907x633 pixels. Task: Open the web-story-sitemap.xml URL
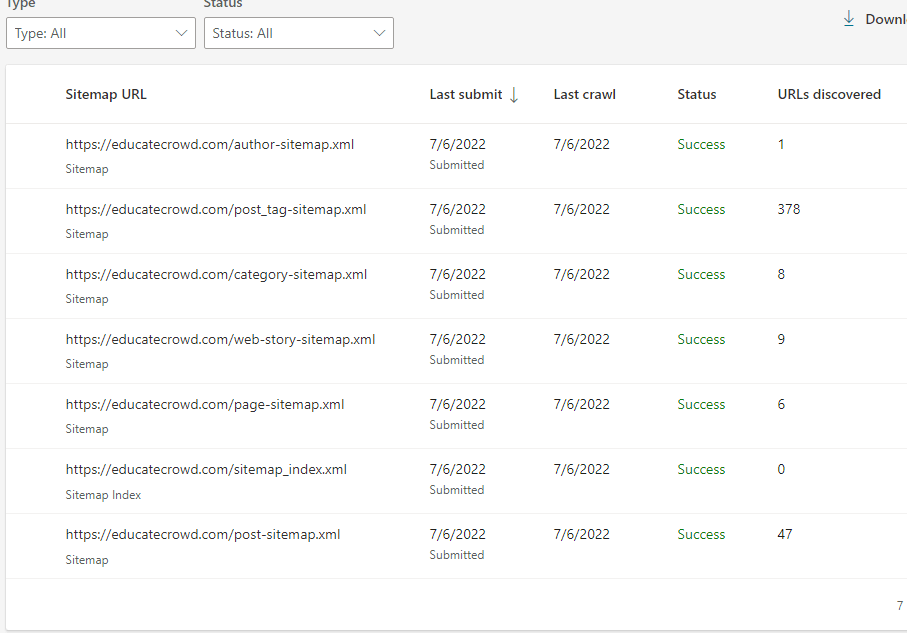(220, 339)
